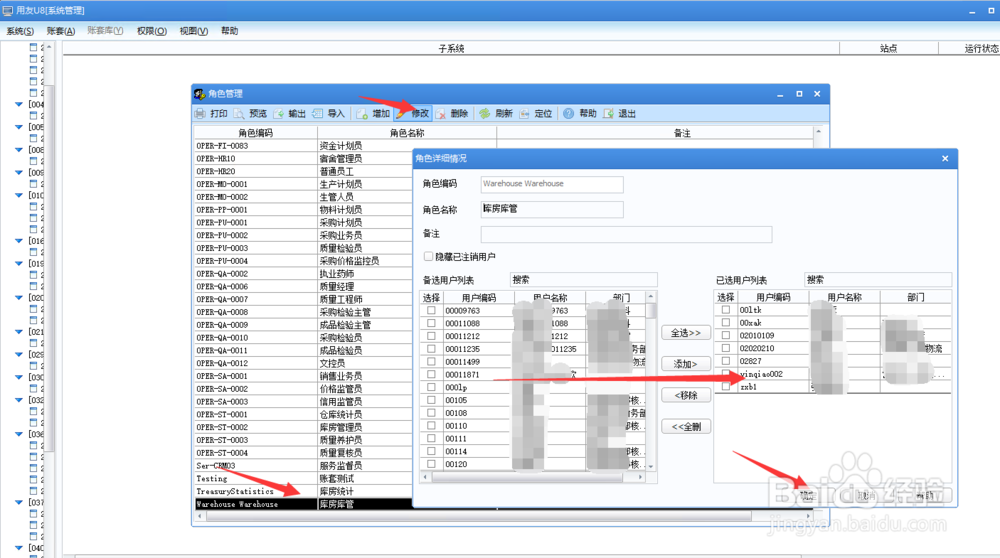Click the 修改 modify role icon

(x=401, y=114)
